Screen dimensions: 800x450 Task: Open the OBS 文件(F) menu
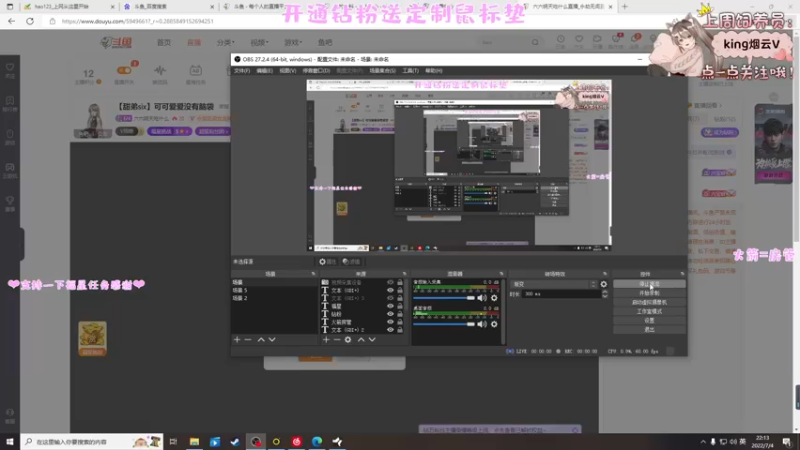point(242,71)
